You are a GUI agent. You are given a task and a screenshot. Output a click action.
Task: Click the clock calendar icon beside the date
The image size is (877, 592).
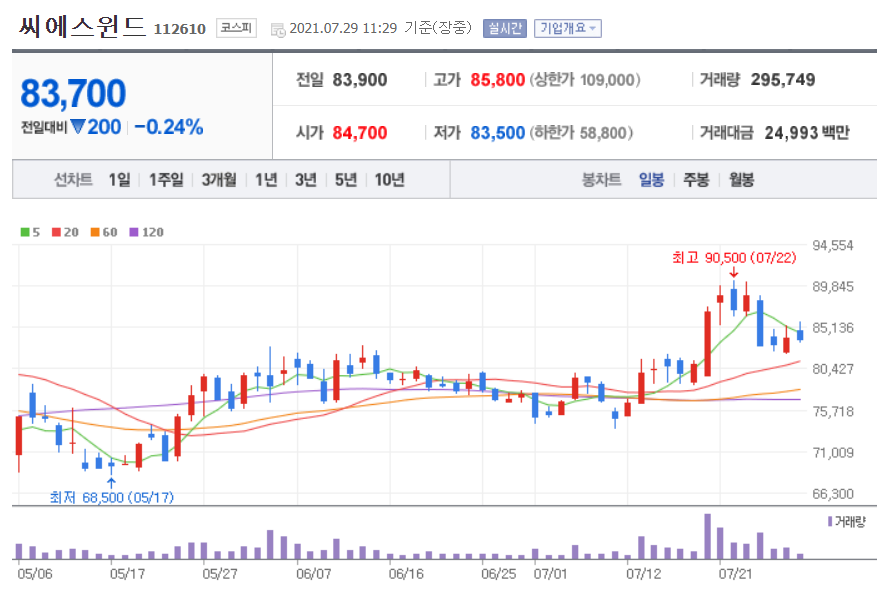[x=277, y=30]
